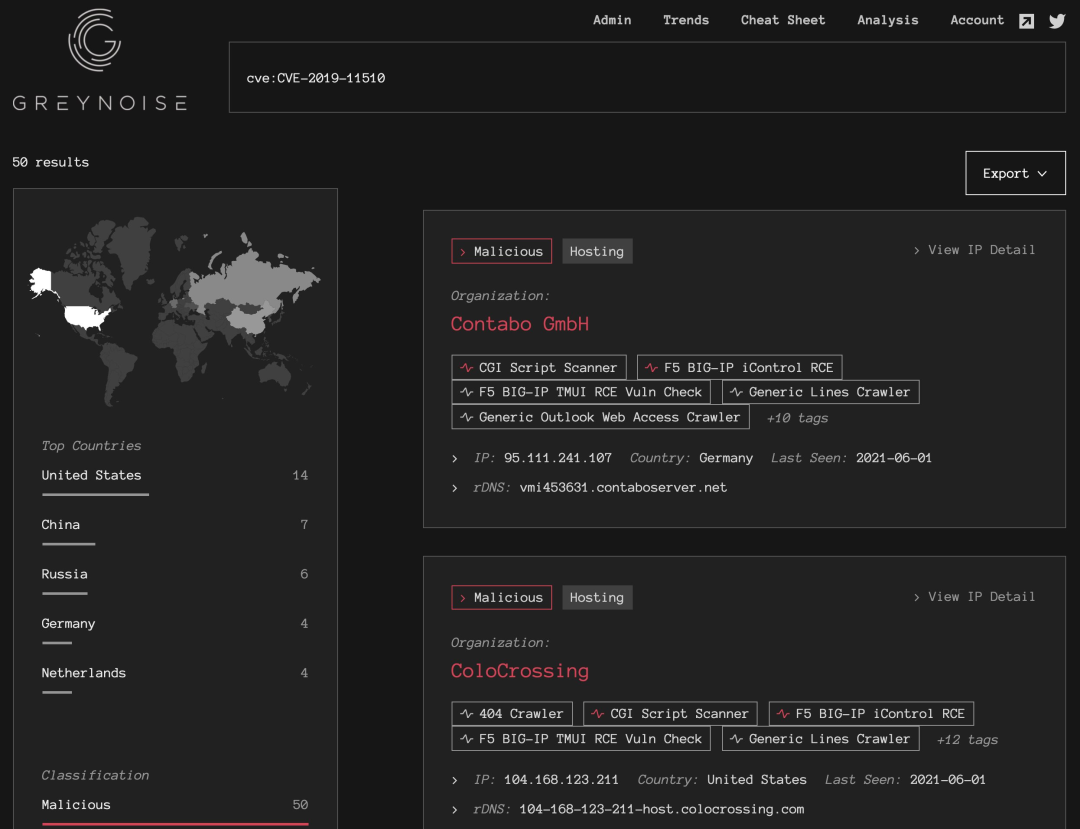Click the GreyNoise logo
The height and width of the screenshot is (829, 1080).
tap(99, 59)
